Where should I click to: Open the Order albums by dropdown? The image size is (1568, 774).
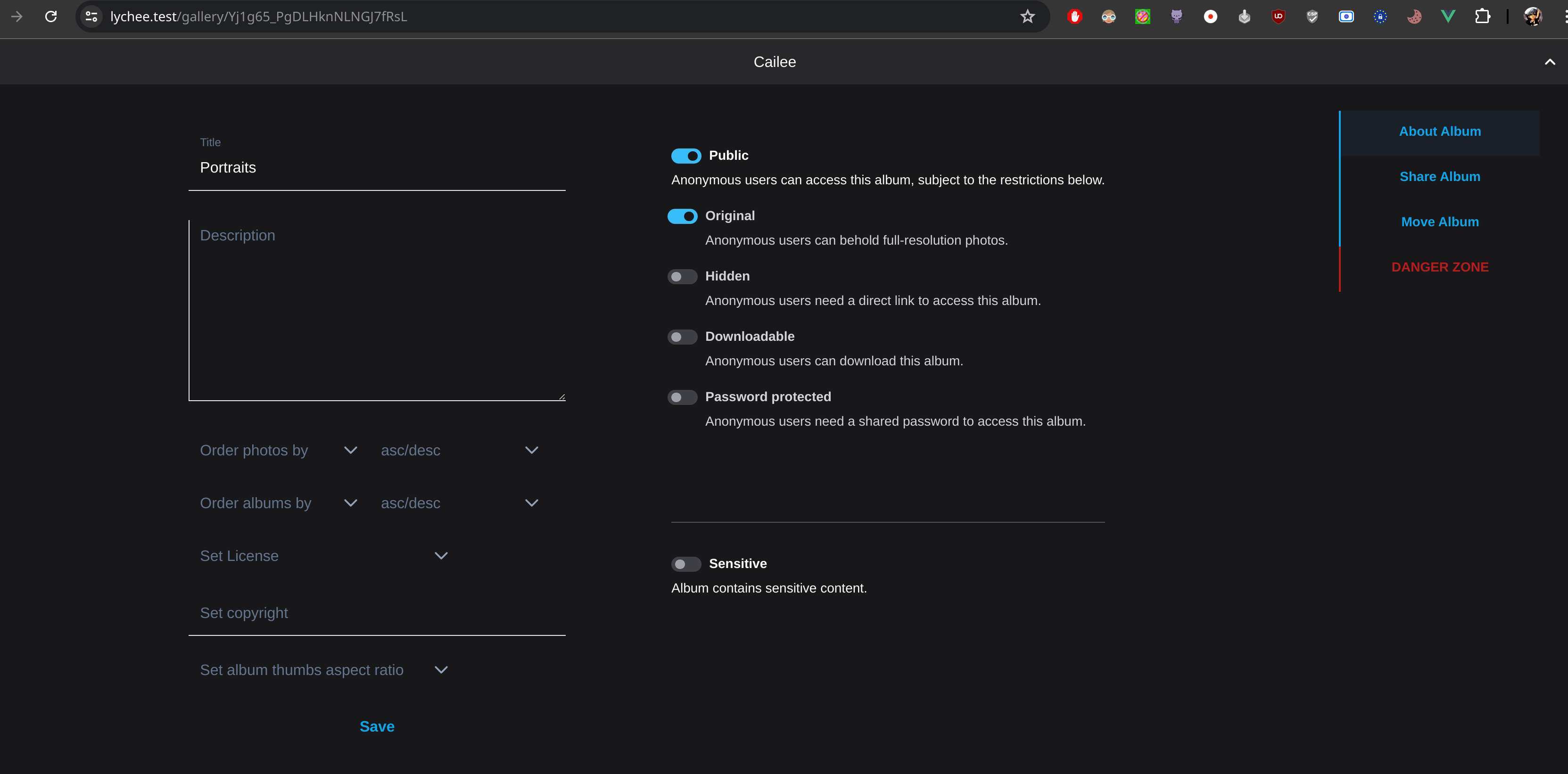(279, 503)
